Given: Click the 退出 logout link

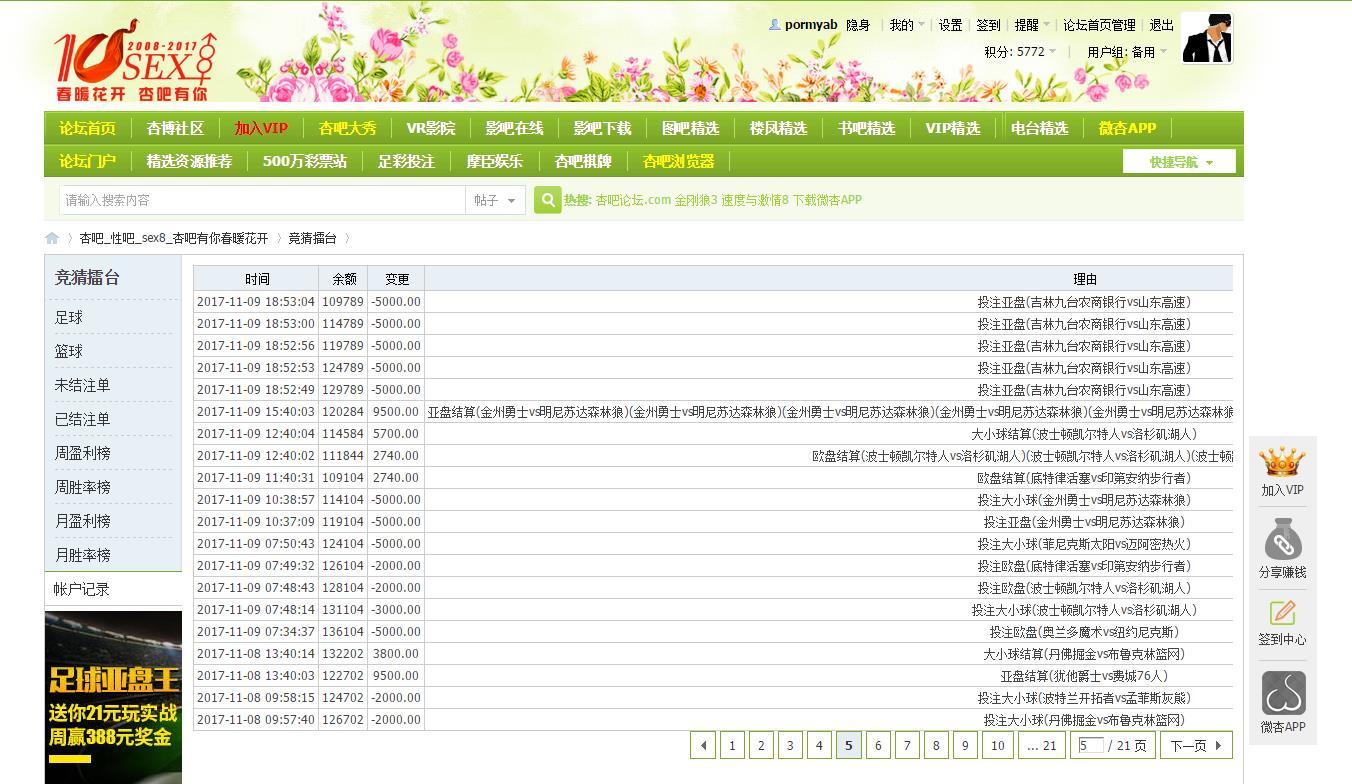Looking at the screenshot, I should coord(1161,25).
